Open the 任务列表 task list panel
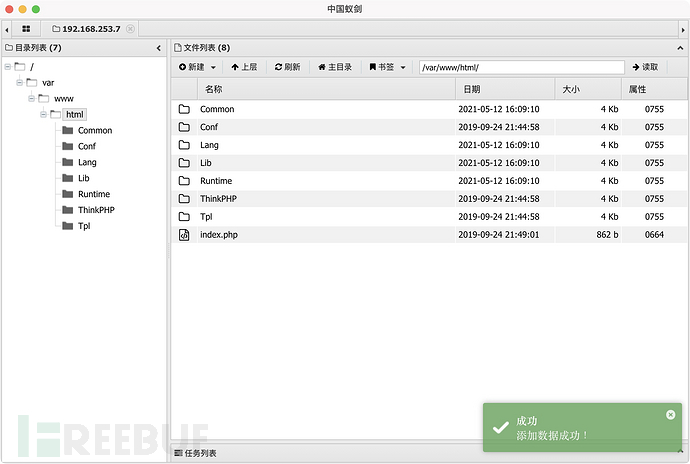Viewport: 690px width, 464px height. [x=195, y=453]
